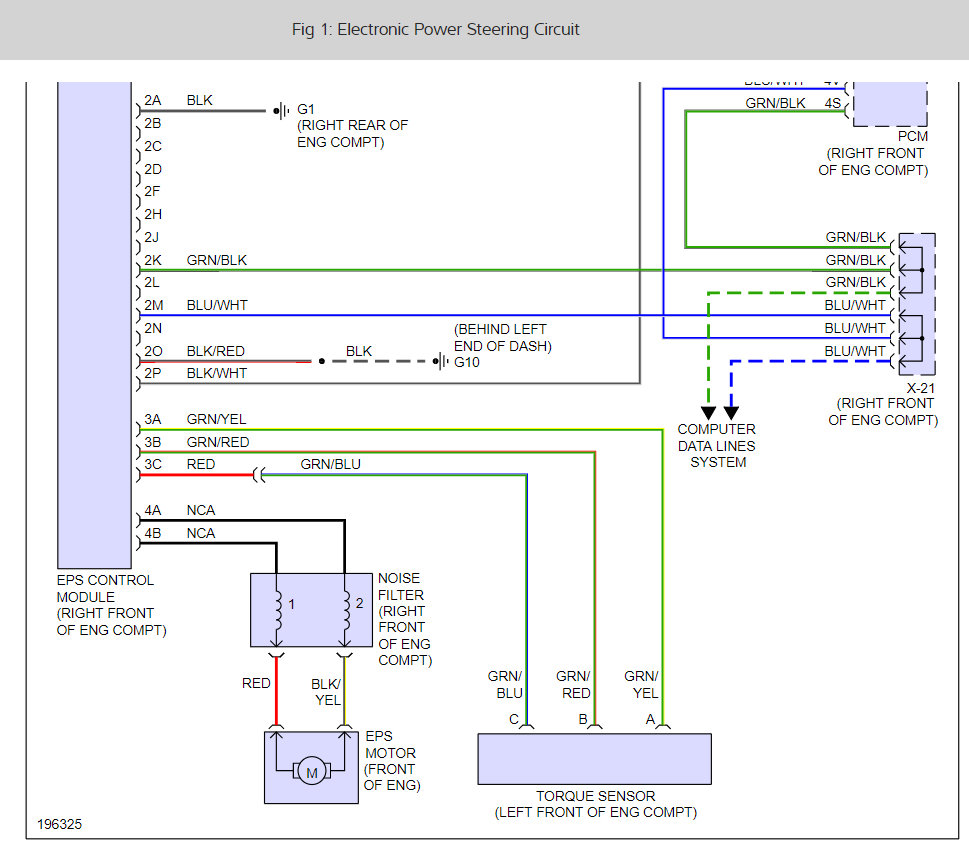Click the diagram number 196325
Image resolution: width=969 pixels, height=853 pixels.
point(59,824)
